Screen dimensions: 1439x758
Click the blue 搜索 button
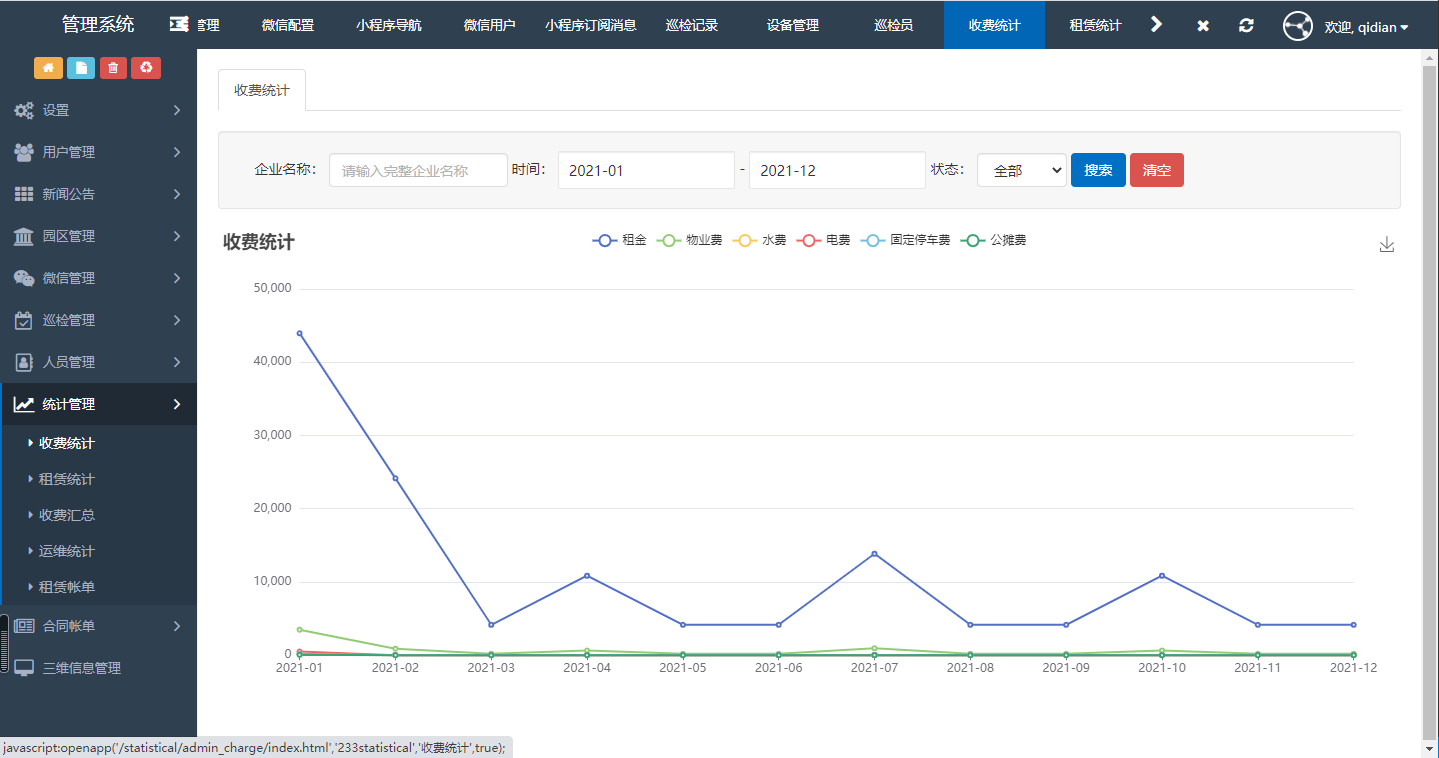1098,170
